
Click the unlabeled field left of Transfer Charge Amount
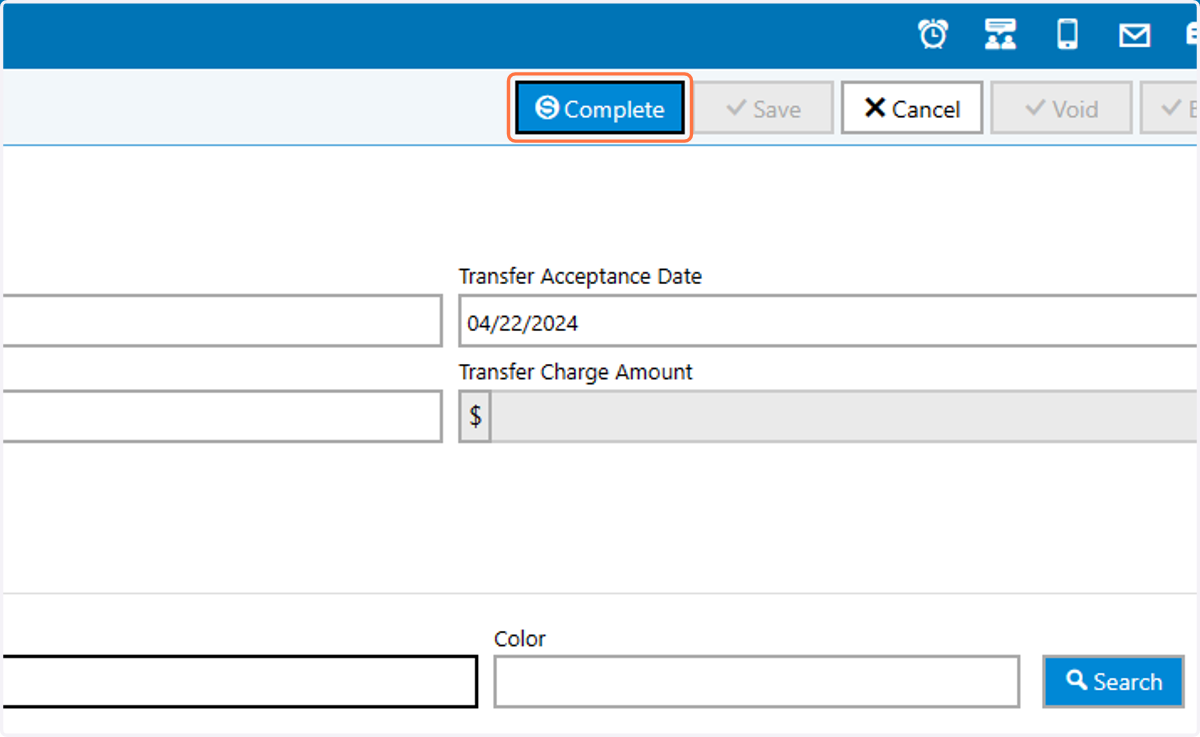[221, 416]
